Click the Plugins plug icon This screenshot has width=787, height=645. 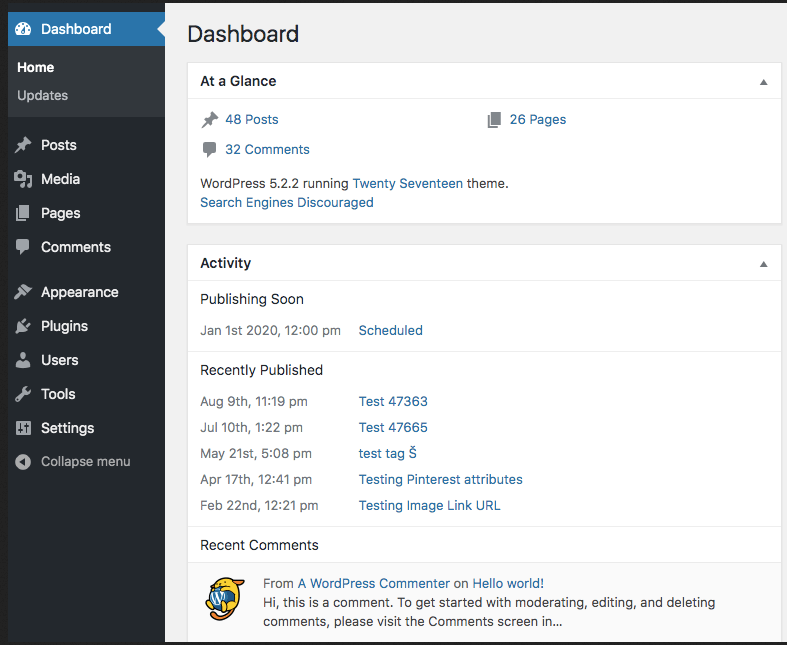coord(23,326)
